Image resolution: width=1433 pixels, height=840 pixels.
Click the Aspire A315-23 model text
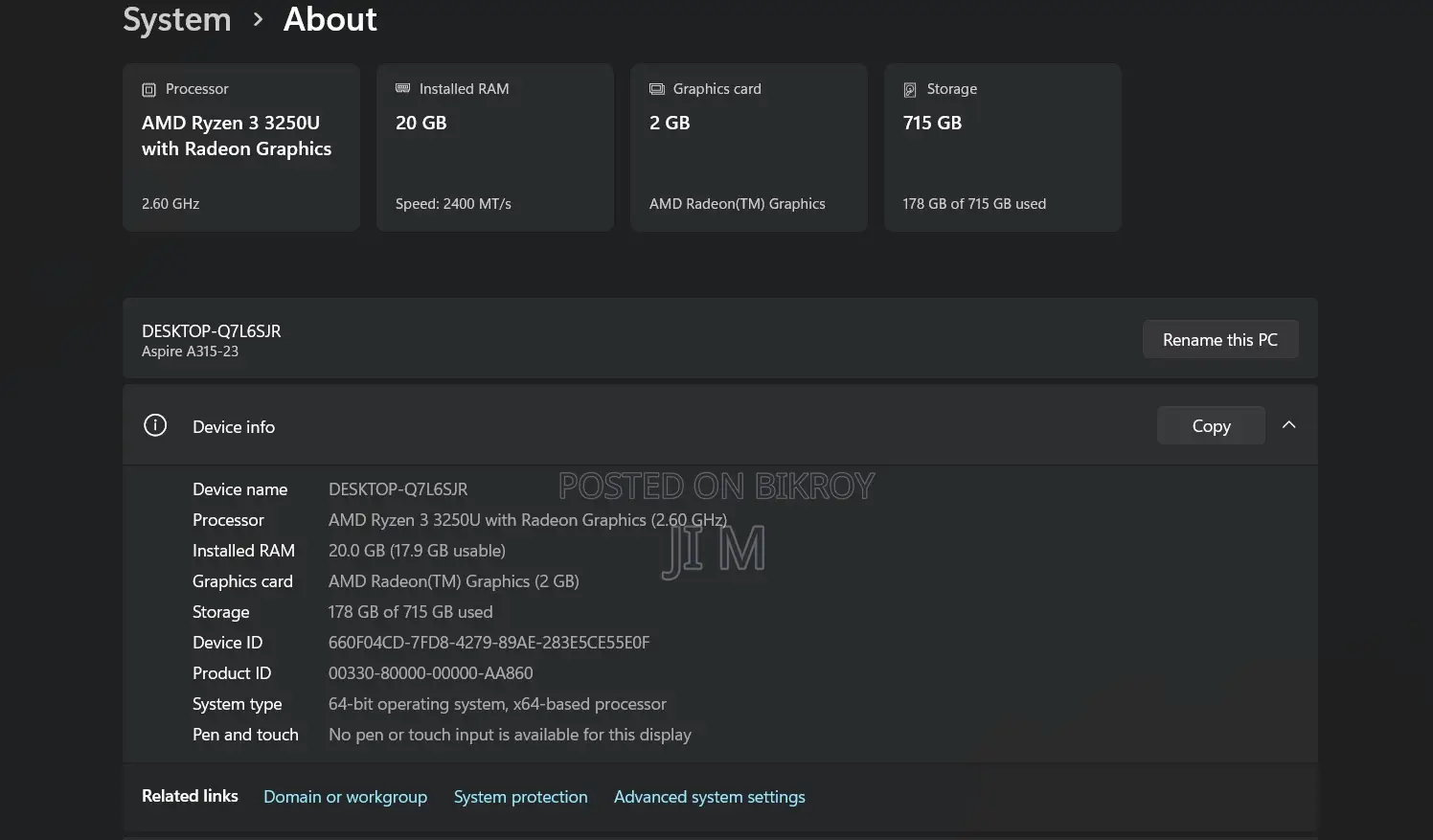[190, 352]
